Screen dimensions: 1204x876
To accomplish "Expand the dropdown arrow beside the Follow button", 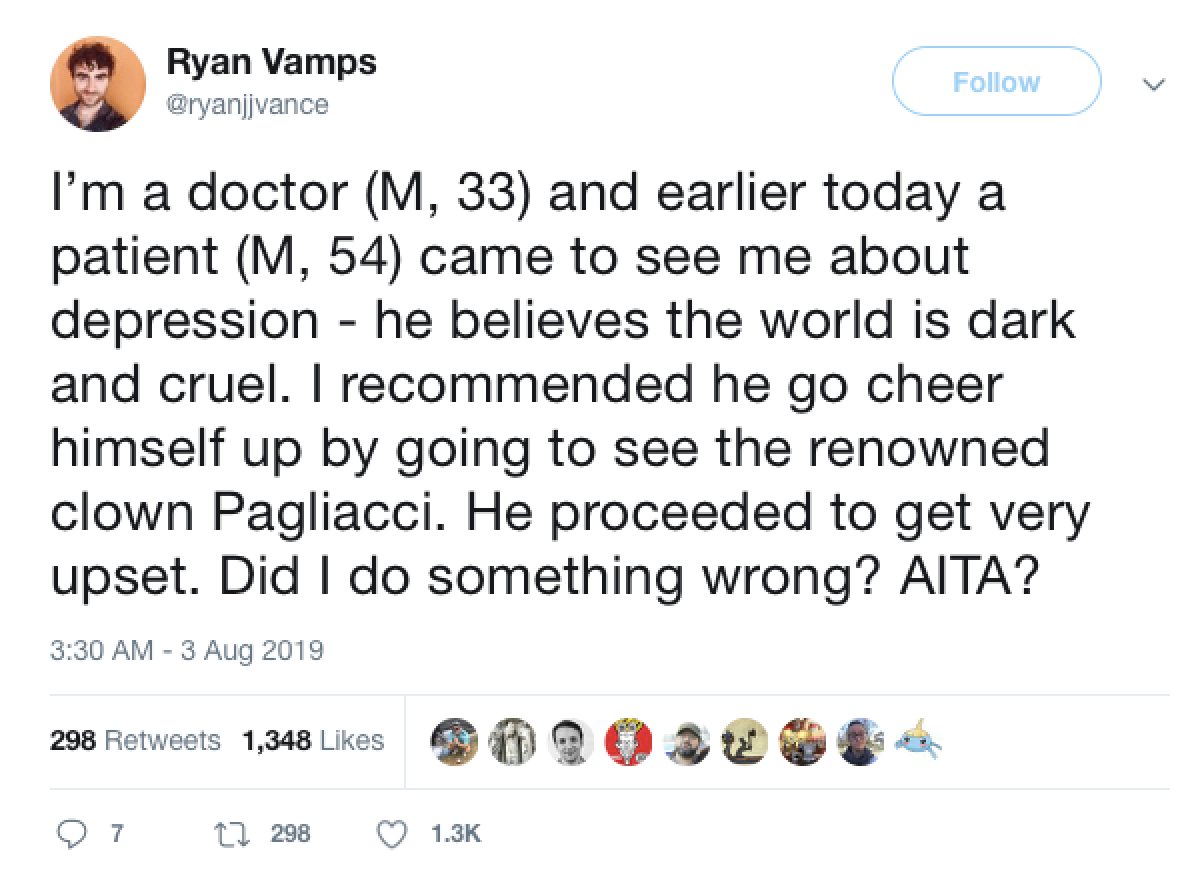I will (1155, 84).
